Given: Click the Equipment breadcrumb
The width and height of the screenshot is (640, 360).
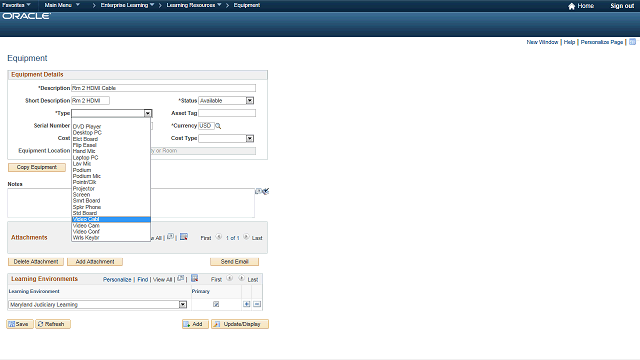Looking at the screenshot, I should point(247,5).
